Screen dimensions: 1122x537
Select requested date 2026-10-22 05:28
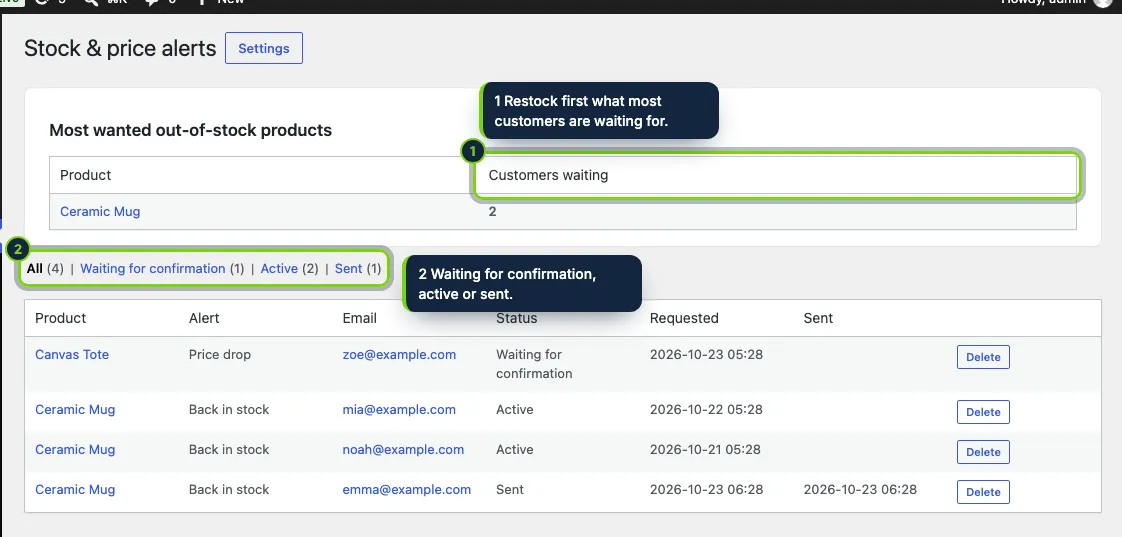point(706,410)
